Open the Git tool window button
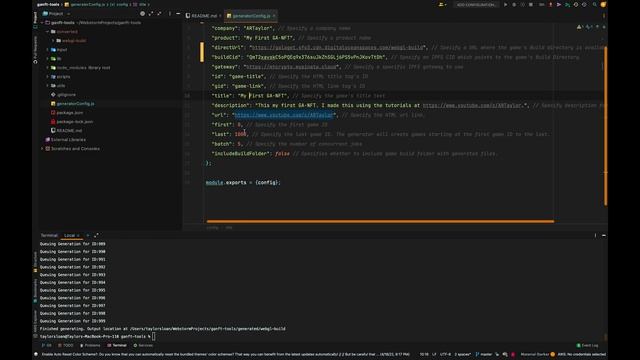640x360 pixels. click(x=47, y=345)
